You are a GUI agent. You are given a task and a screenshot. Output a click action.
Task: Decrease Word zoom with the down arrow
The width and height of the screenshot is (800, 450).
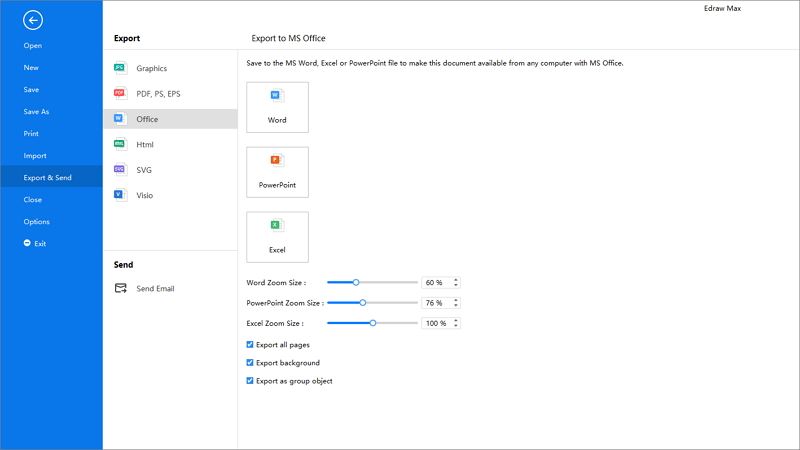456,285
